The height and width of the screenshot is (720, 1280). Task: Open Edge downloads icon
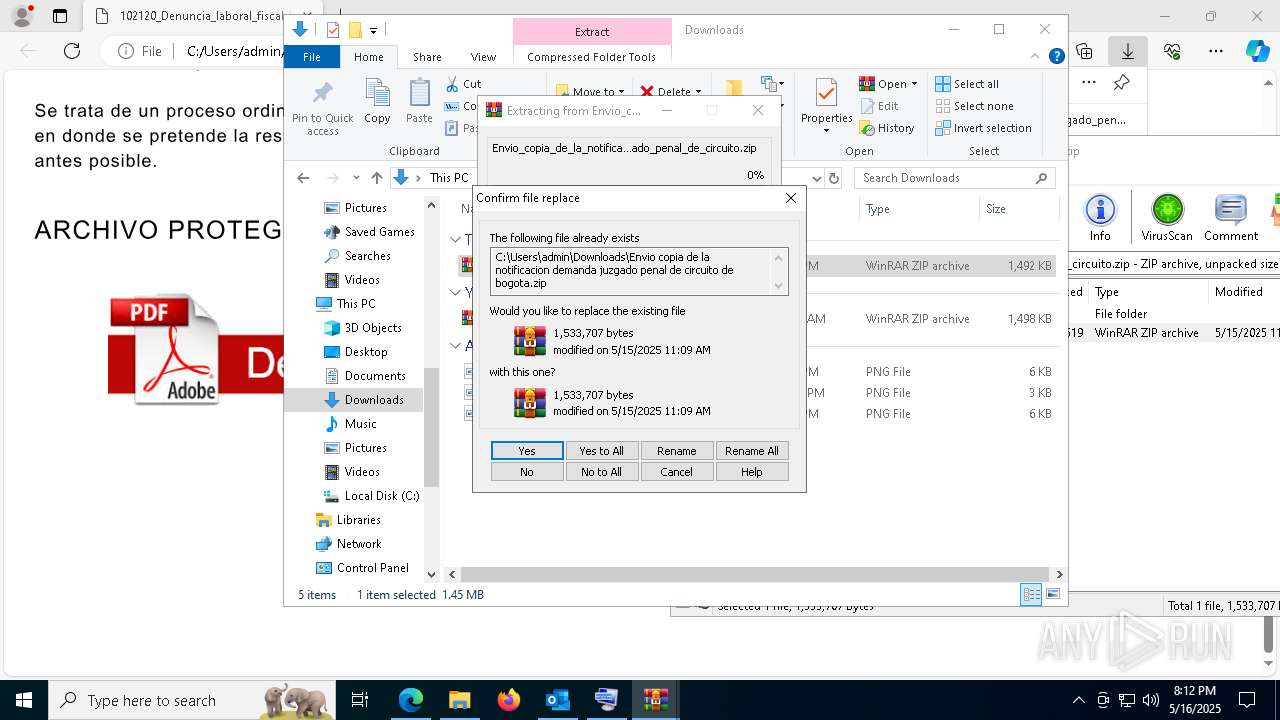[x=1128, y=51]
